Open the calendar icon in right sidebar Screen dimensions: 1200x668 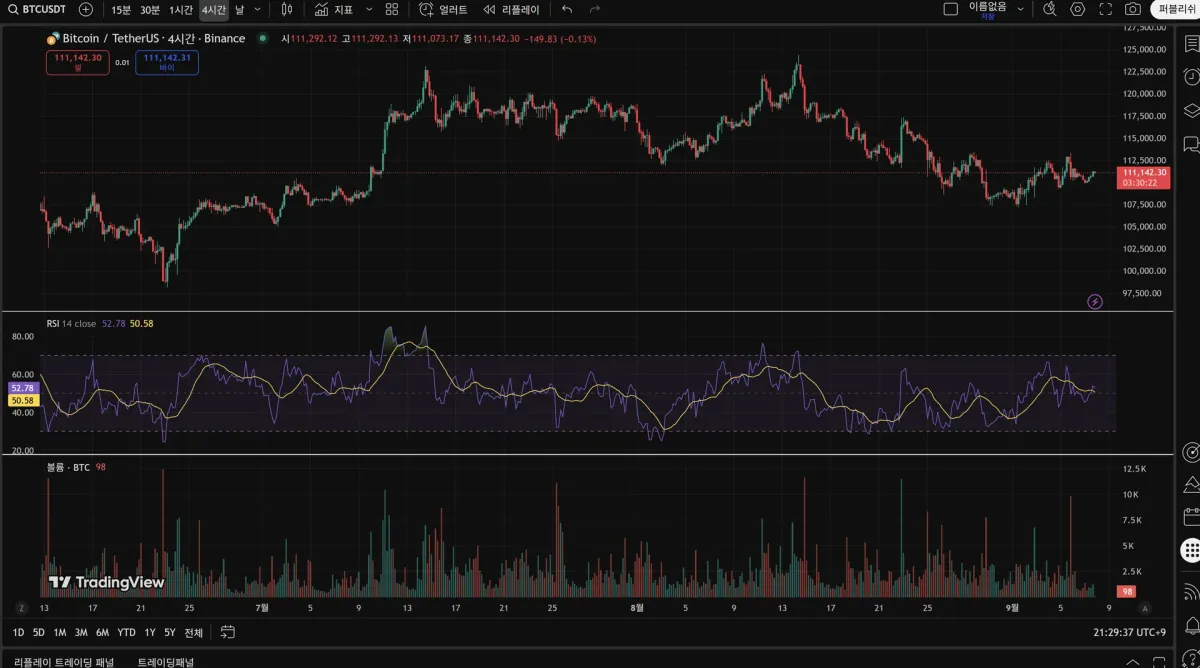[1190, 517]
